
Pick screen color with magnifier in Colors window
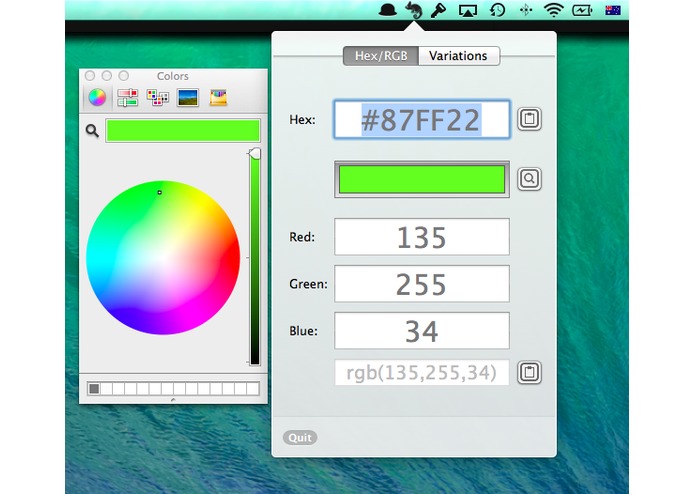pos(92,131)
